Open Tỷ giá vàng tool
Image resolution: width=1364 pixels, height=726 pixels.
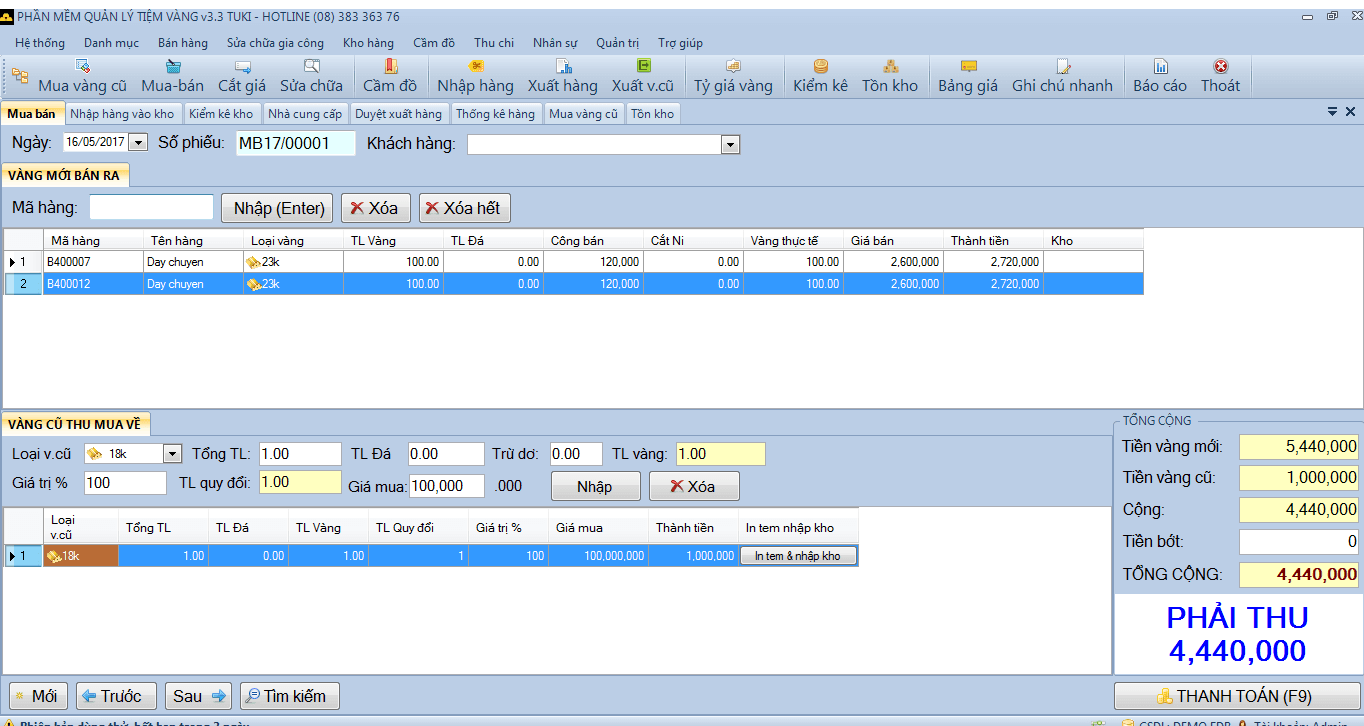[733, 77]
